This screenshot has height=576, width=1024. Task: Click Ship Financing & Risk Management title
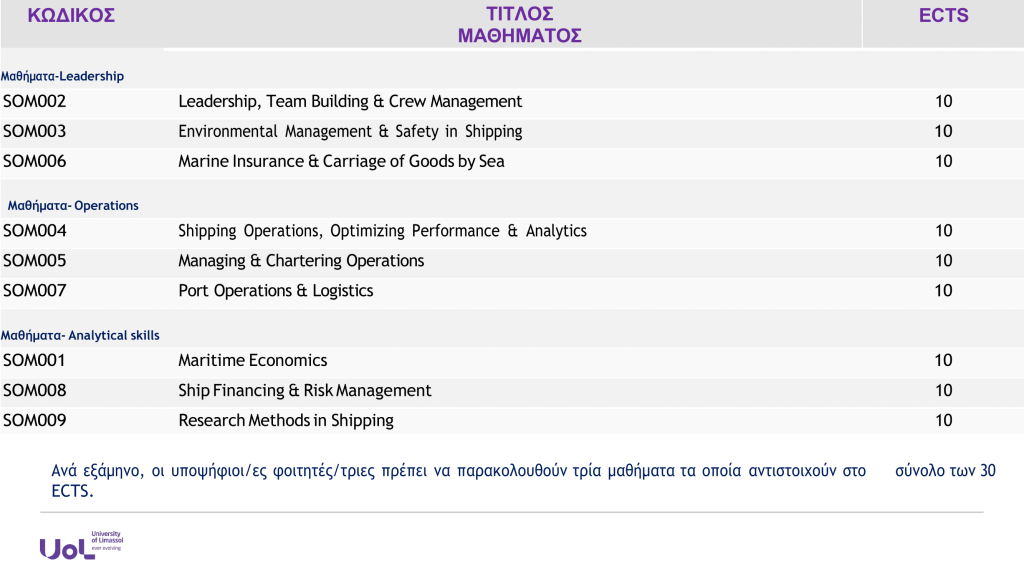(x=304, y=391)
